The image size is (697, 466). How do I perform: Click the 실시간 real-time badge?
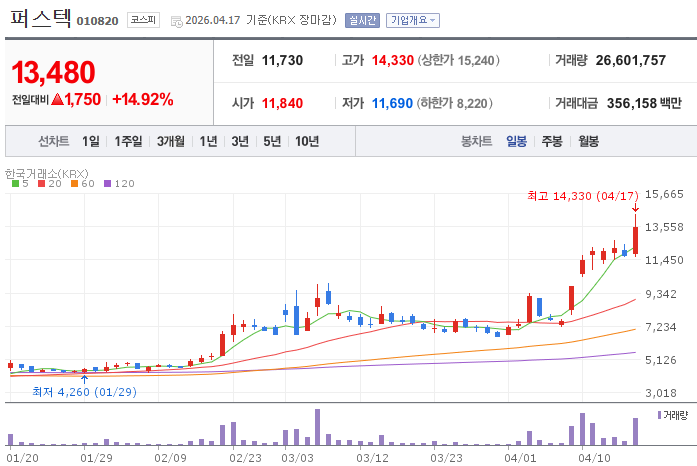pos(362,20)
